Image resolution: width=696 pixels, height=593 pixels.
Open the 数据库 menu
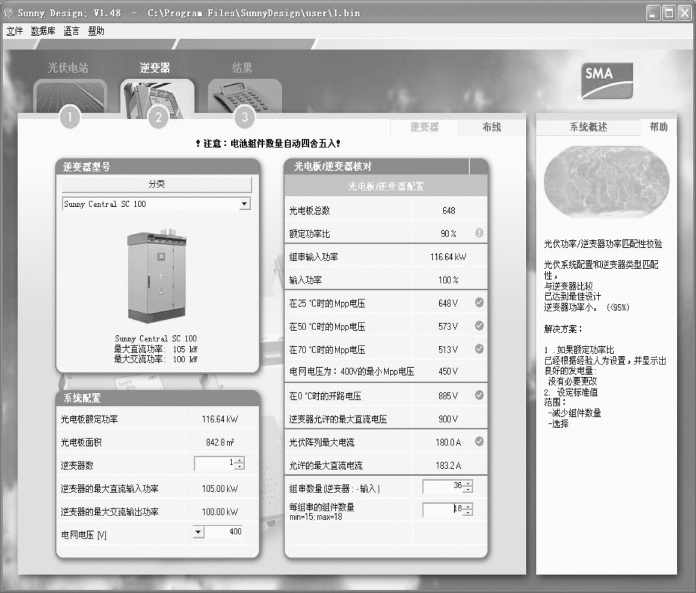tap(43, 31)
